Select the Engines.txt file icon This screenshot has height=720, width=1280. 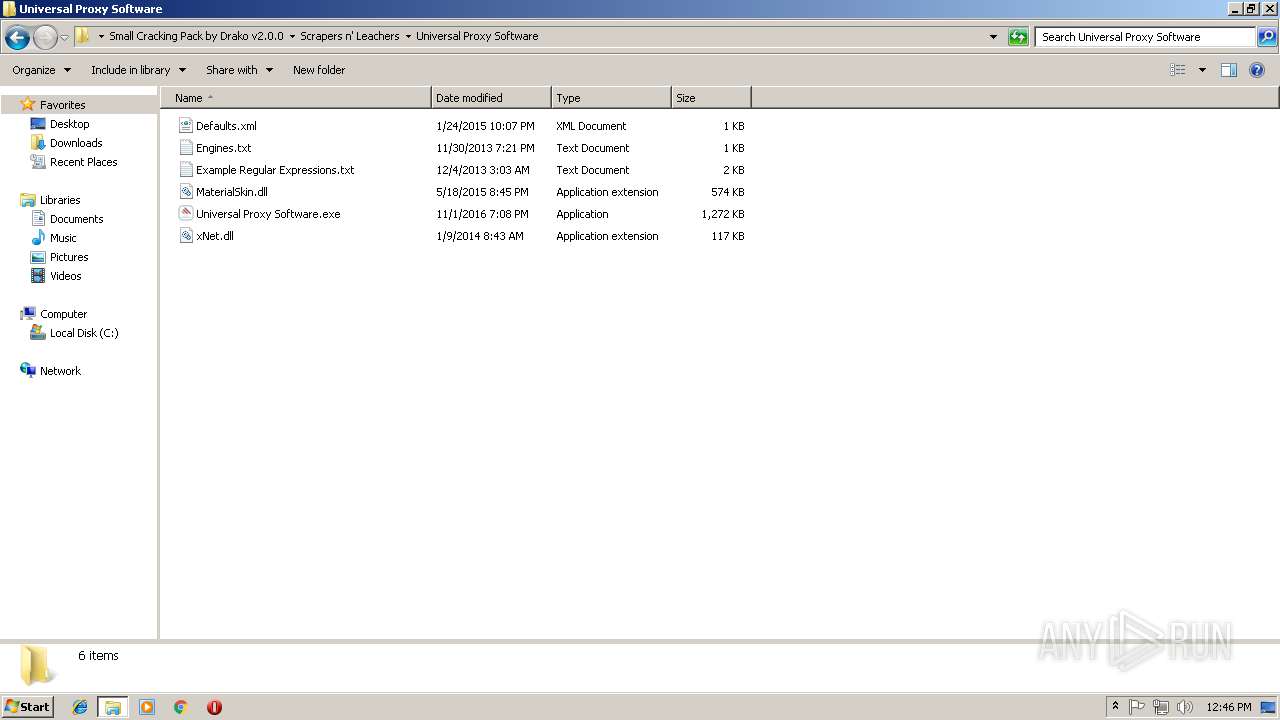(185, 148)
